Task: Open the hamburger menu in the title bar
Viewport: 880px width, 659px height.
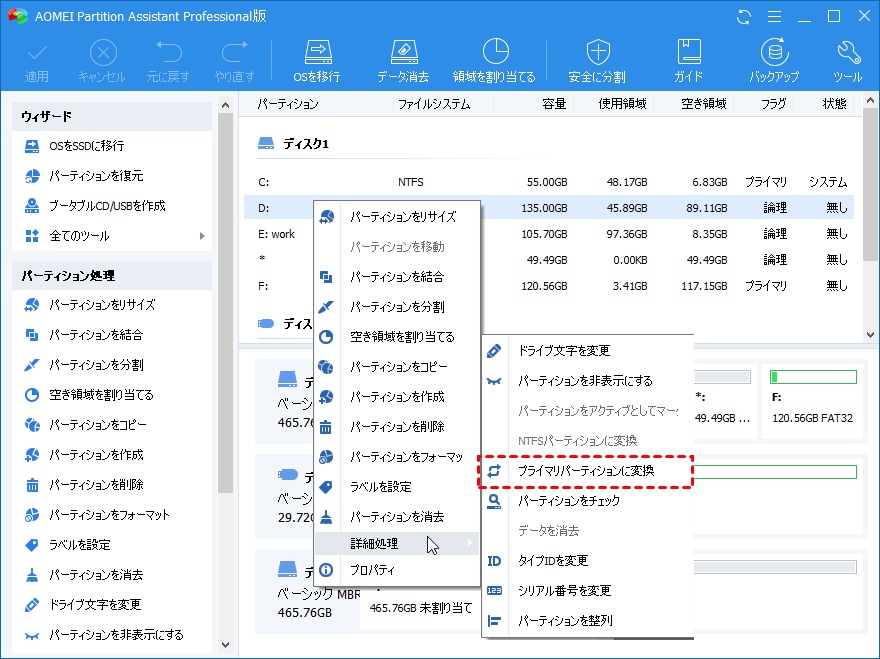Action: coord(774,16)
